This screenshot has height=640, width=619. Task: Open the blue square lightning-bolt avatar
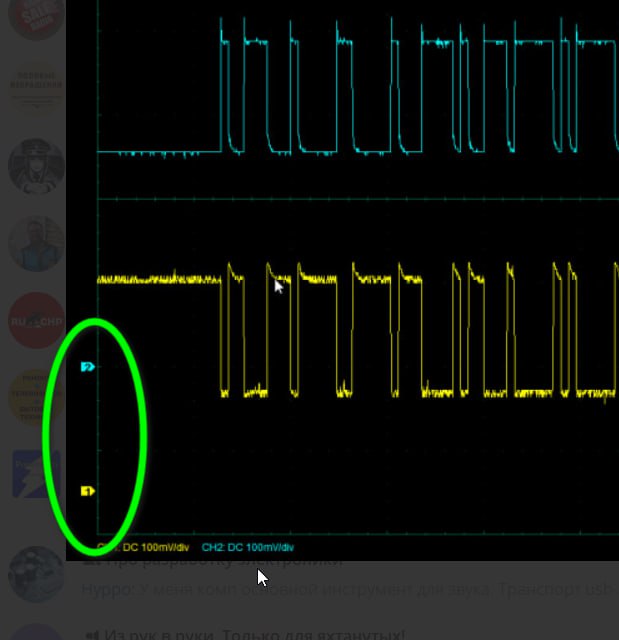point(36,474)
